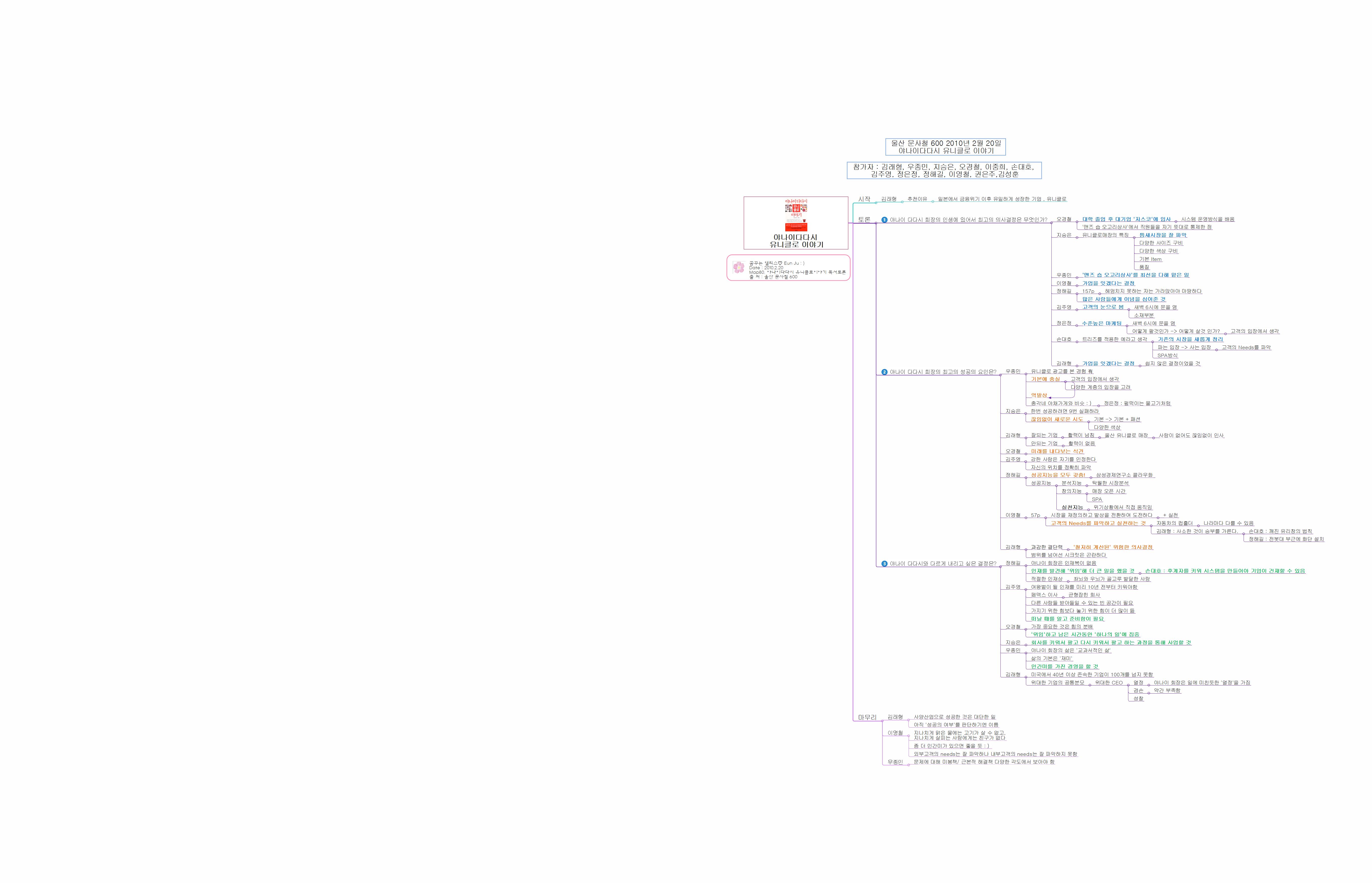Select the orange node 미래를 내다보는 식견
Screen dimensions: 1372x883
point(1057,451)
